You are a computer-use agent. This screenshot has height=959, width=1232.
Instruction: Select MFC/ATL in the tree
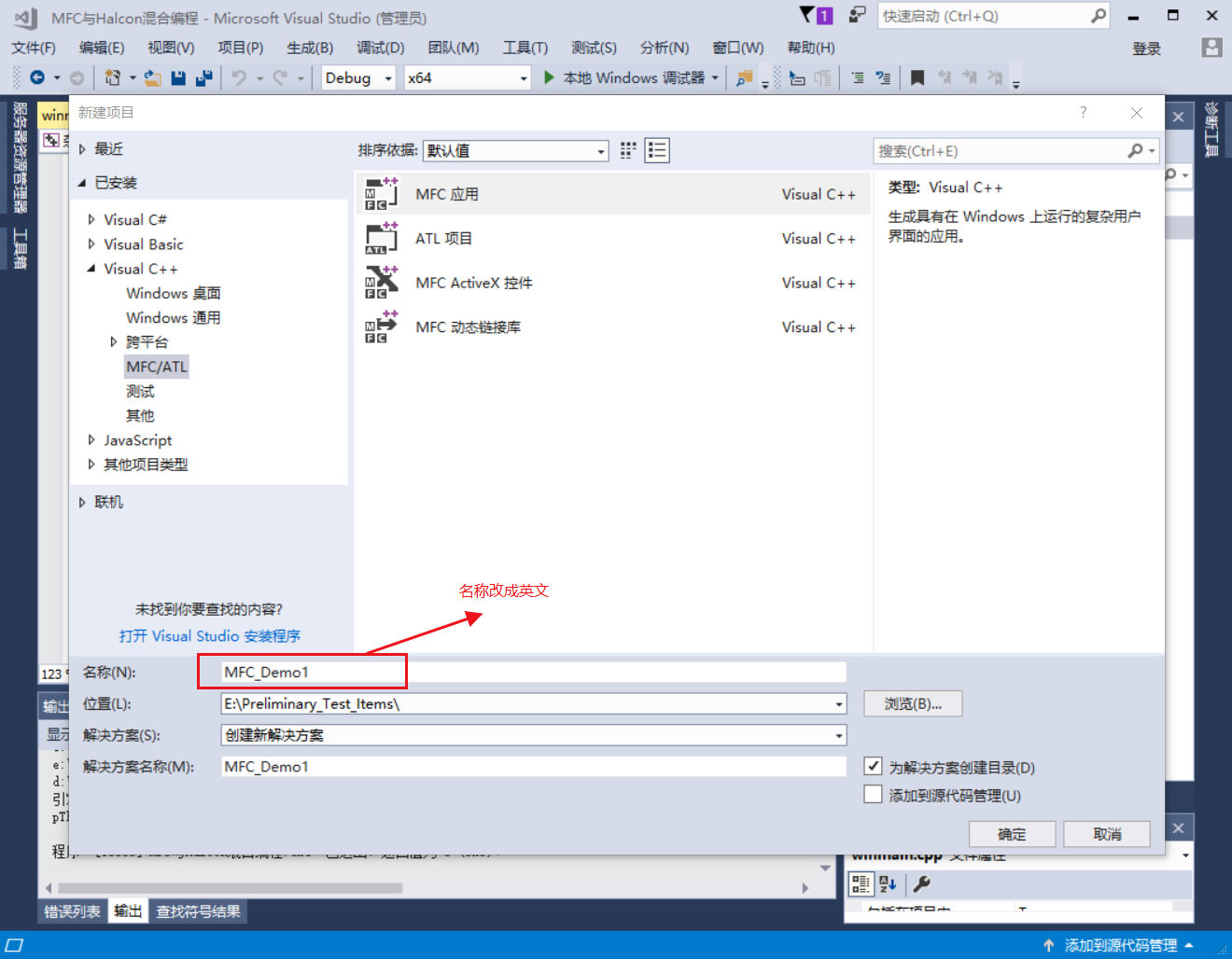157,367
